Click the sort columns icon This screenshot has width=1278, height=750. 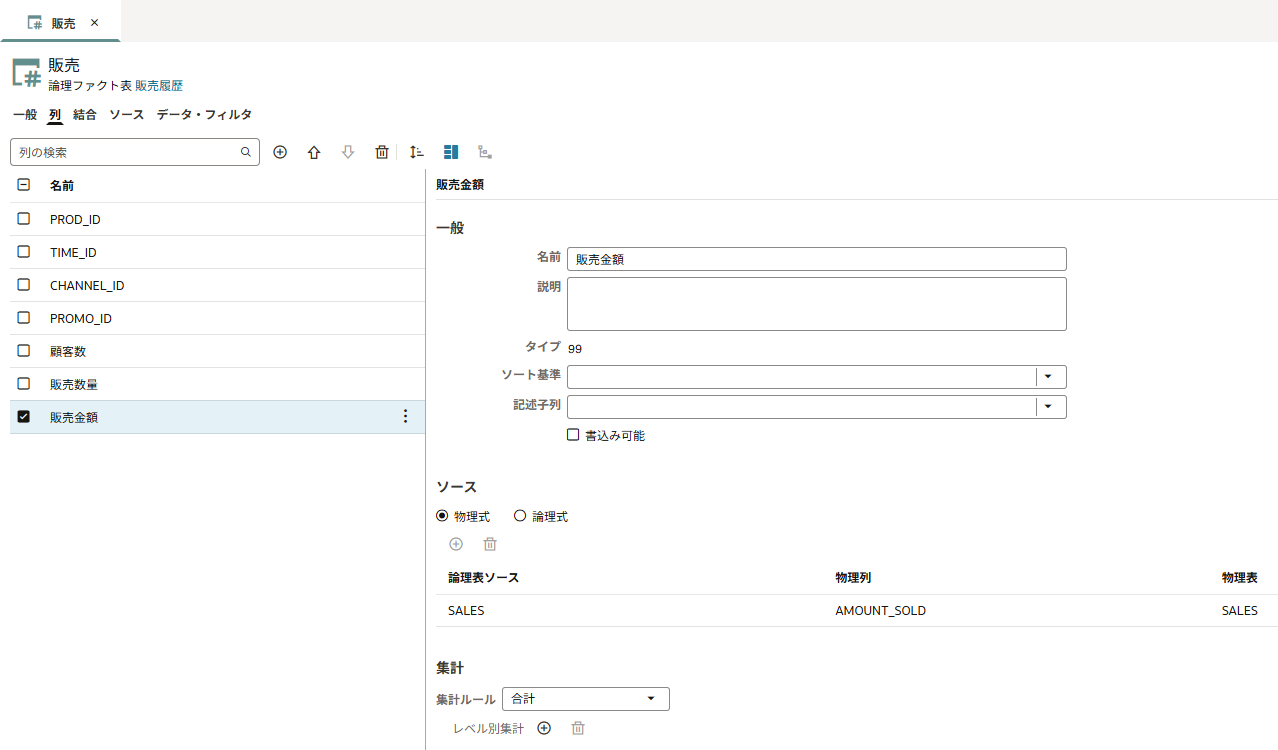(417, 152)
